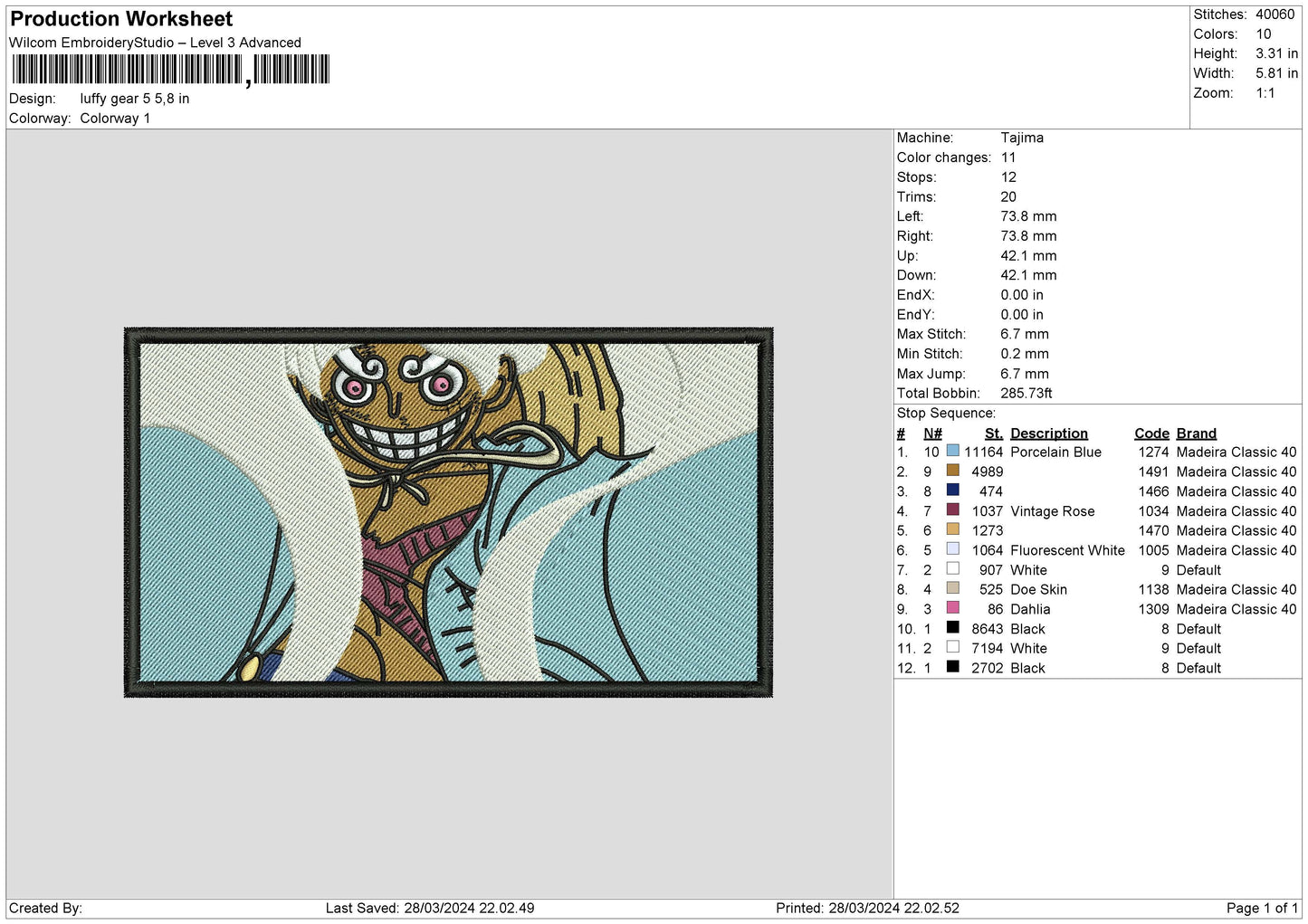The height and width of the screenshot is (924, 1308).
Task: Click the Vintage Rose color swatch
Action: [x=952, y=510]
